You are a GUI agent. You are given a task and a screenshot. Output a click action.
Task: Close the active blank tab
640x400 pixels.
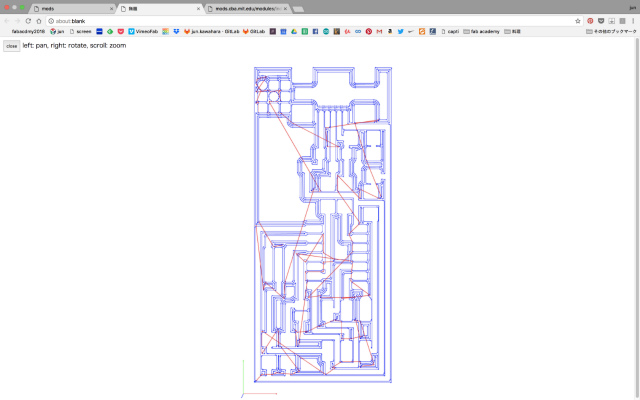198,9
